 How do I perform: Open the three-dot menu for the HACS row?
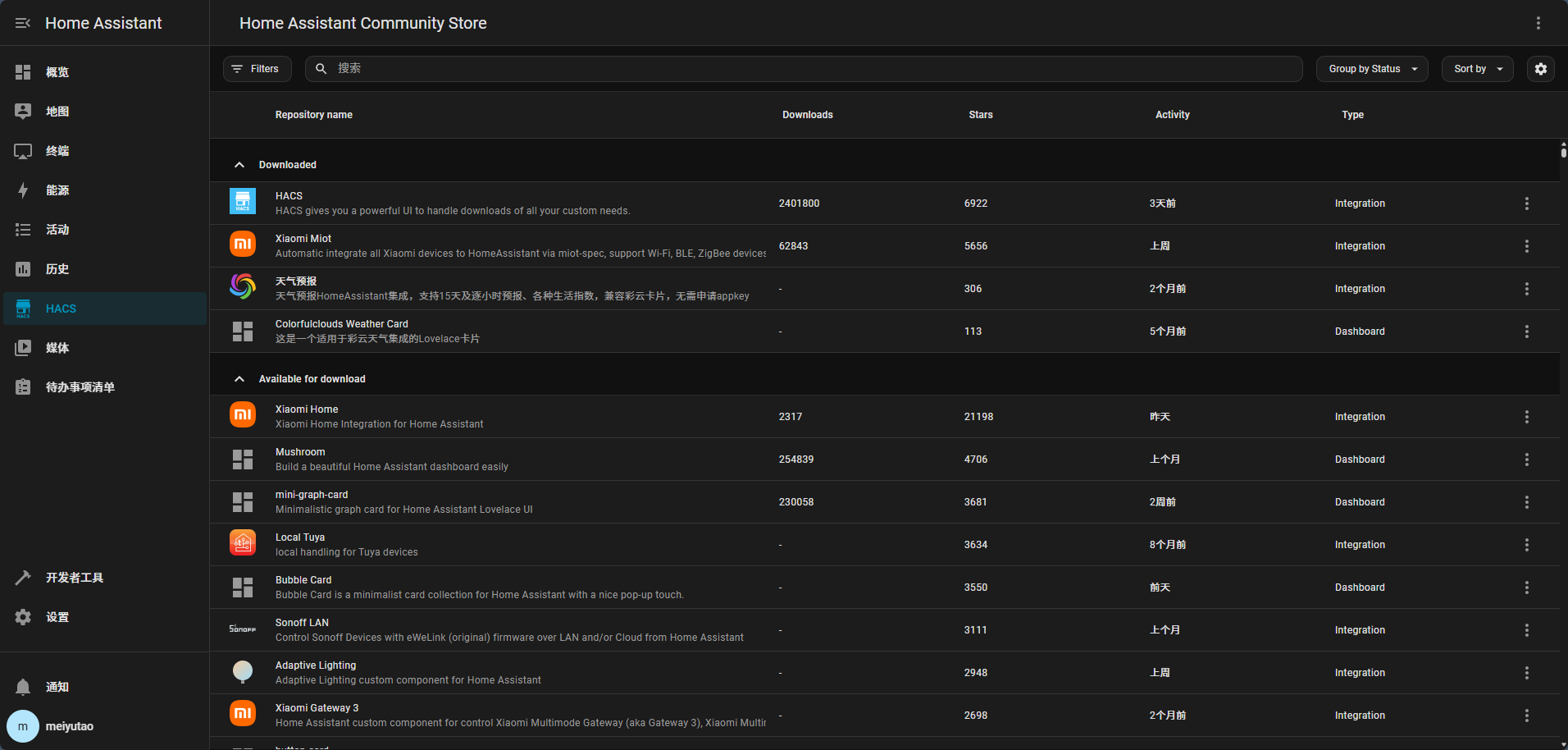1526,204
